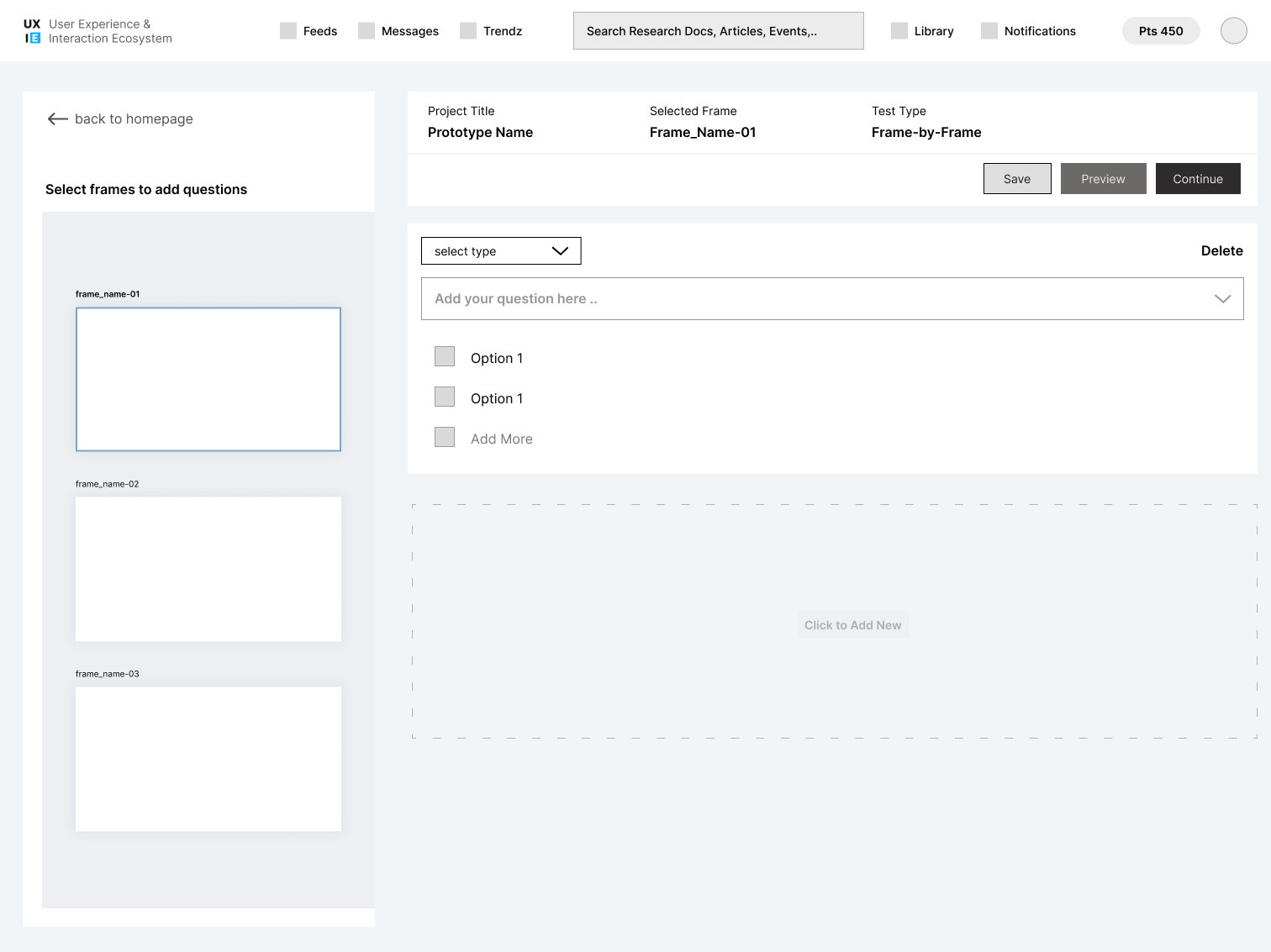Click the Pts 450 points badge
Viewport: 1271px width, 952px height.
[1161, 31]
